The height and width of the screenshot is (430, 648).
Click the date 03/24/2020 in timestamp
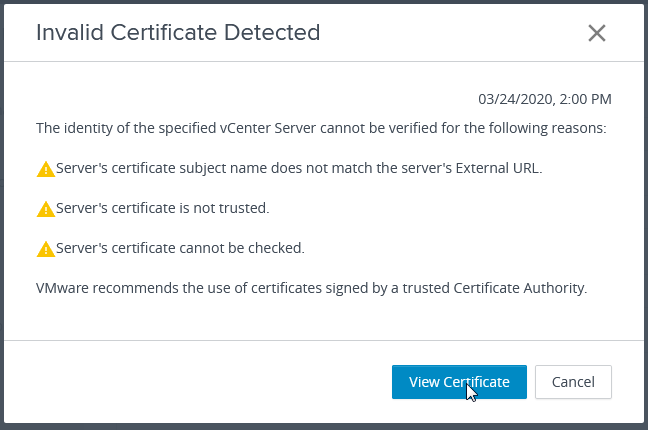click(x=515, y=99)
